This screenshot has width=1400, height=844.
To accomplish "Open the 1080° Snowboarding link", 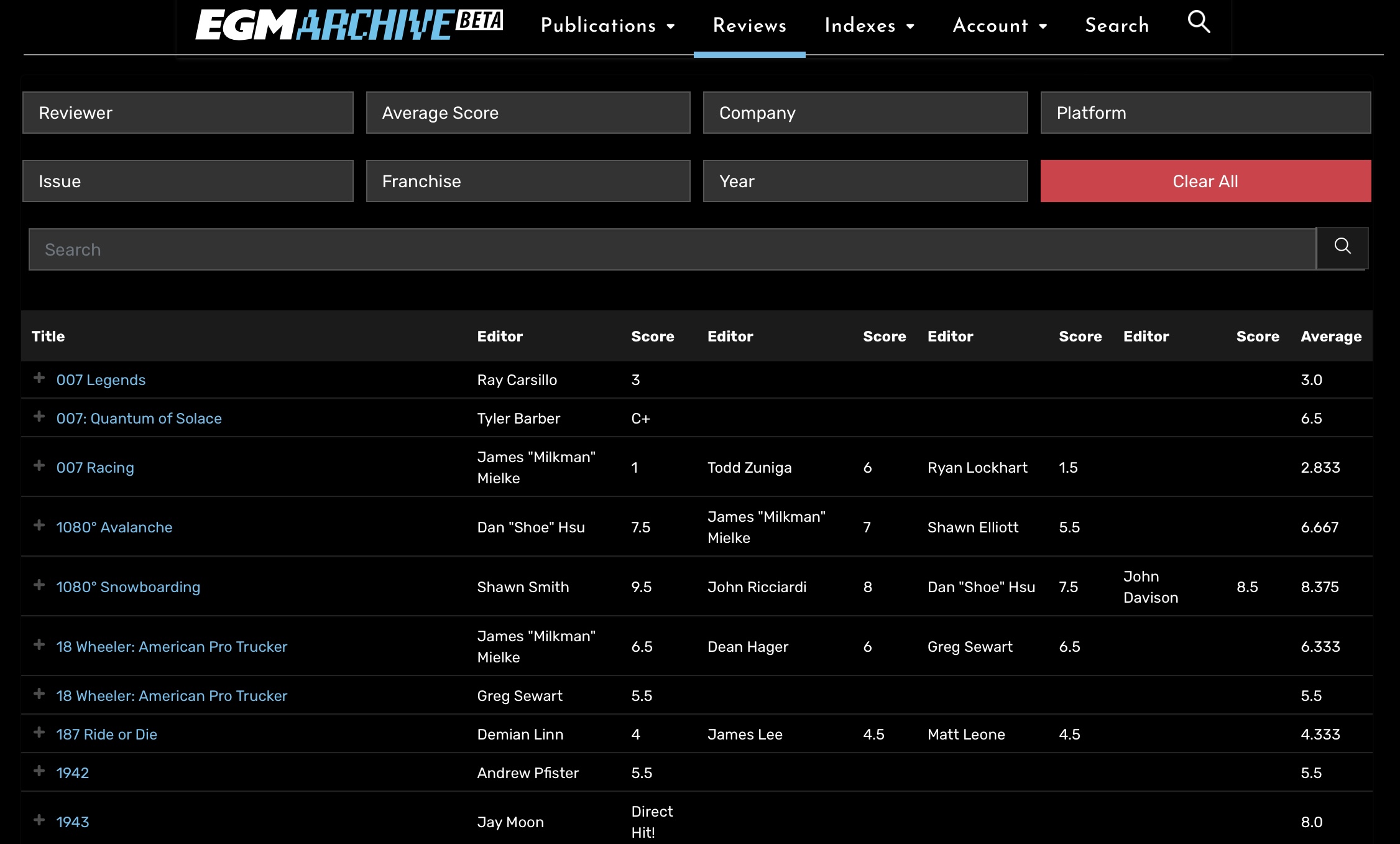I will click(128, 587).
